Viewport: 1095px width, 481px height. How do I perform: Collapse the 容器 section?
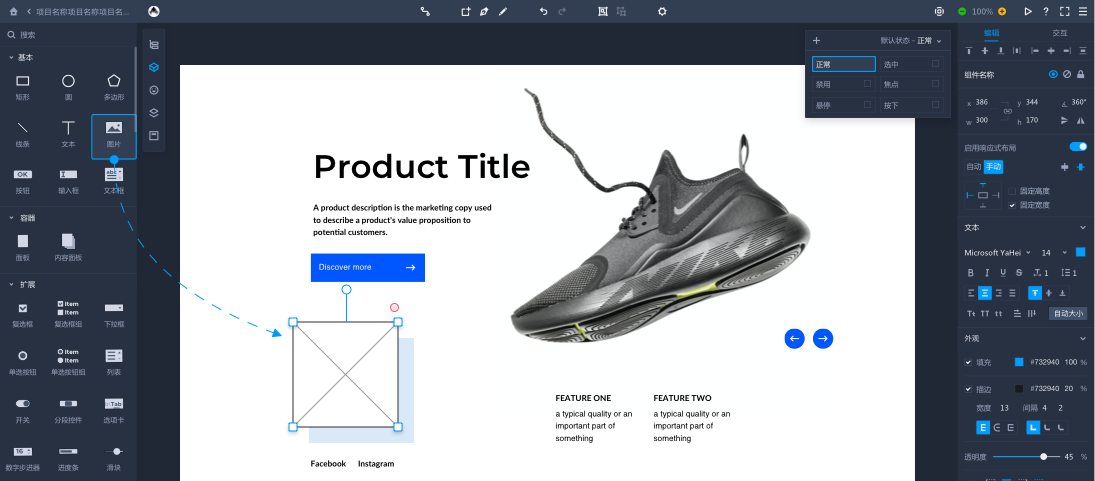coord(11,218)
